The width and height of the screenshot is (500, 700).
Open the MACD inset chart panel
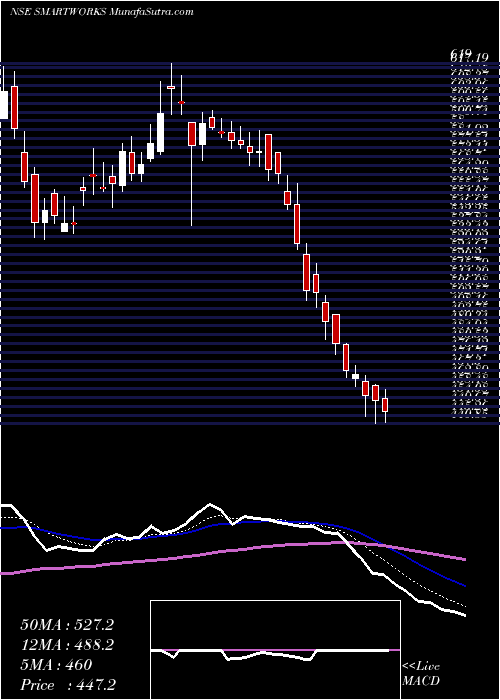[x=275, y=650]
